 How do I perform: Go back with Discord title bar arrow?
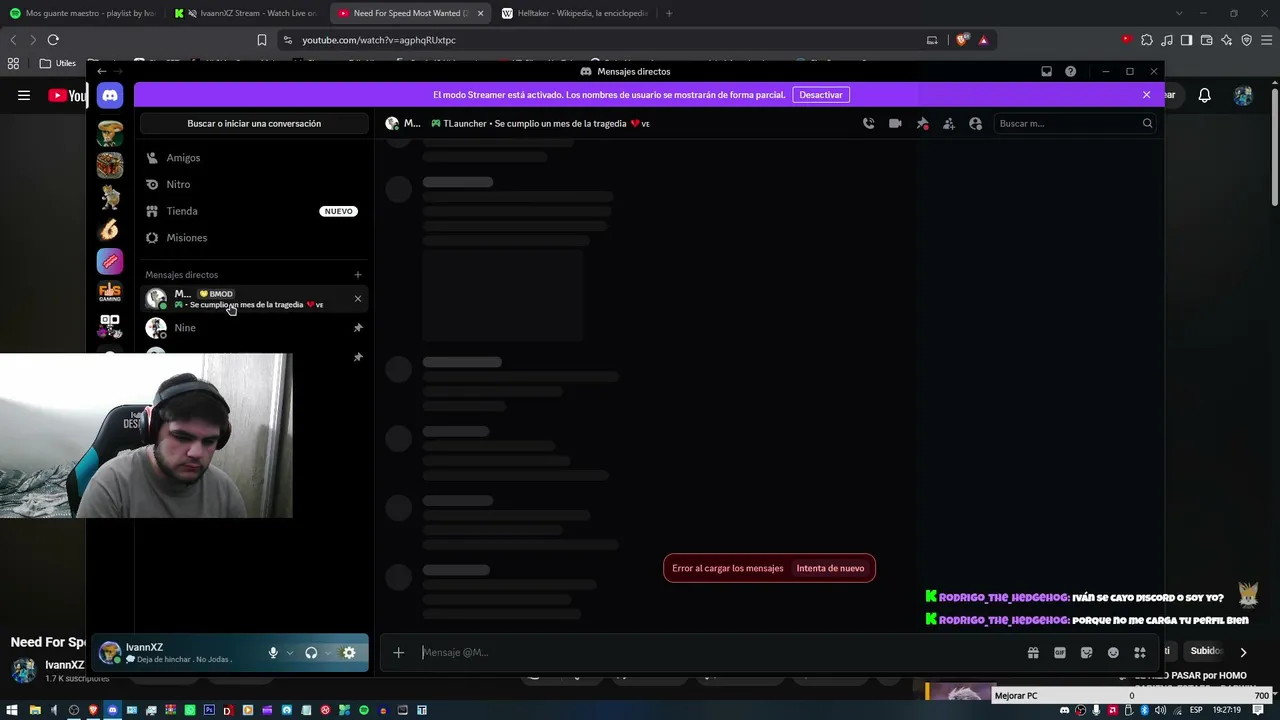click(101, 72)
